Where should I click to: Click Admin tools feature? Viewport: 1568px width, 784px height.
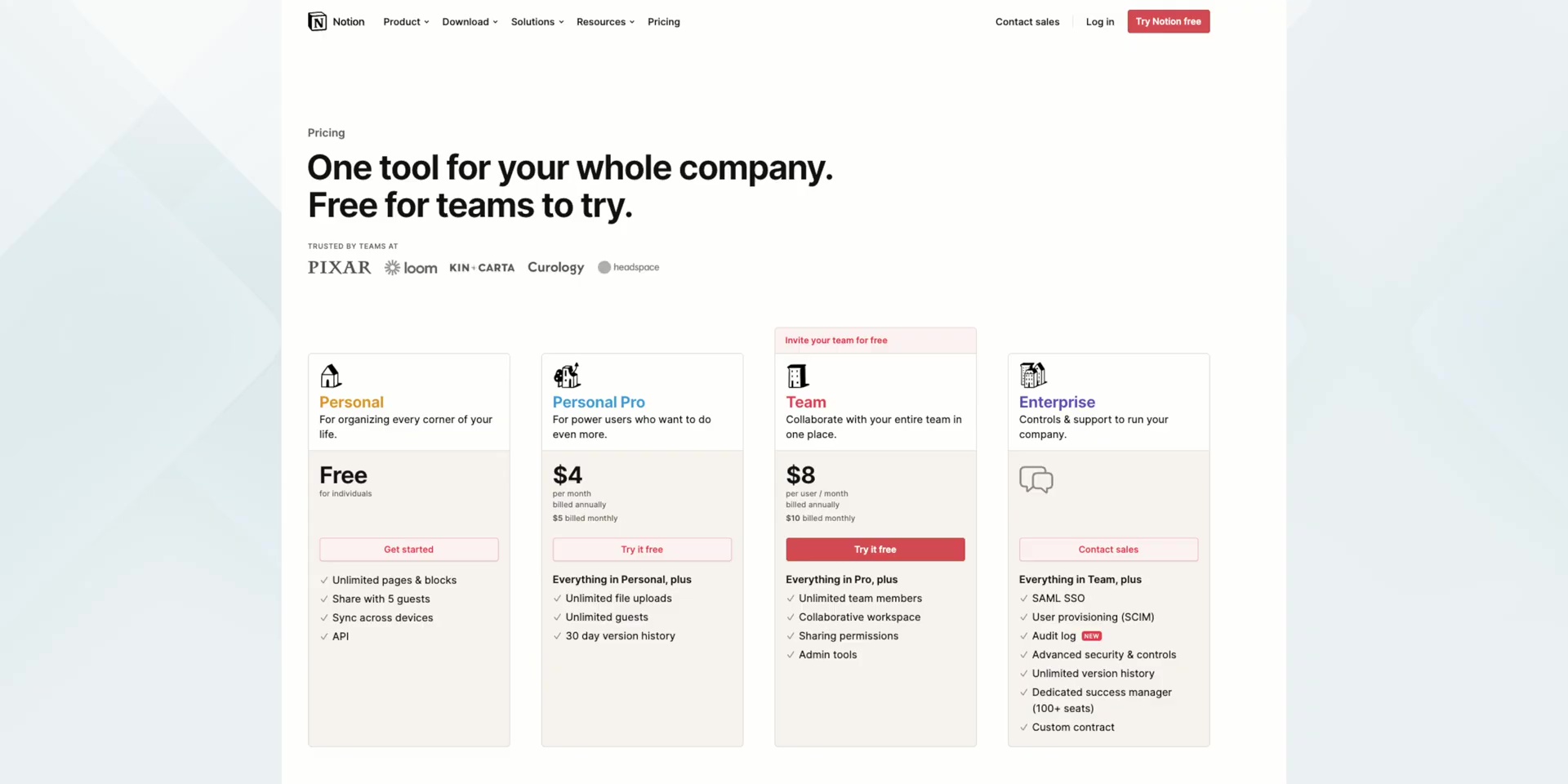click(828, 655)
